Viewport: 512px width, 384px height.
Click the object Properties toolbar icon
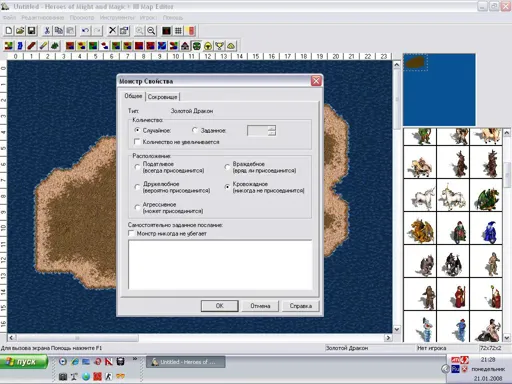pyautogui.click(x=124, y=31)
